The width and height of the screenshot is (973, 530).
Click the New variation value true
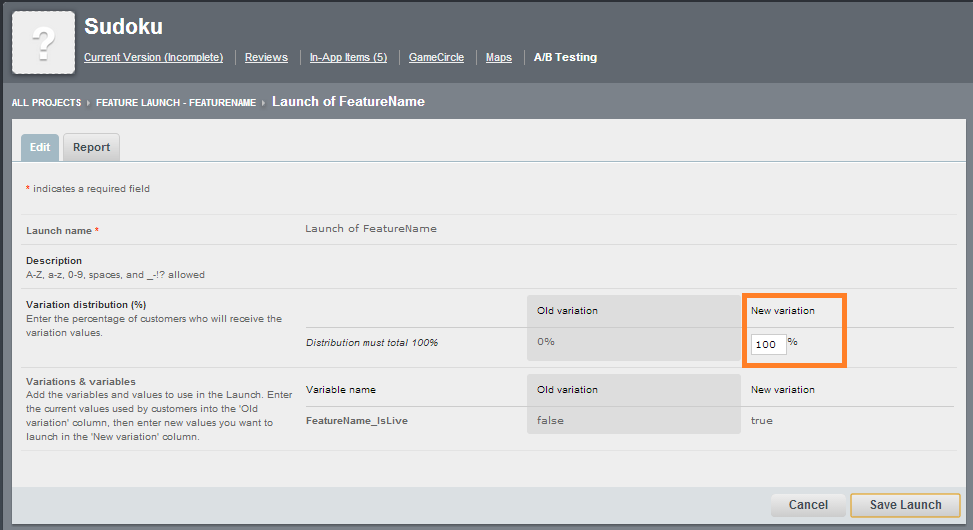click(762, 421)
